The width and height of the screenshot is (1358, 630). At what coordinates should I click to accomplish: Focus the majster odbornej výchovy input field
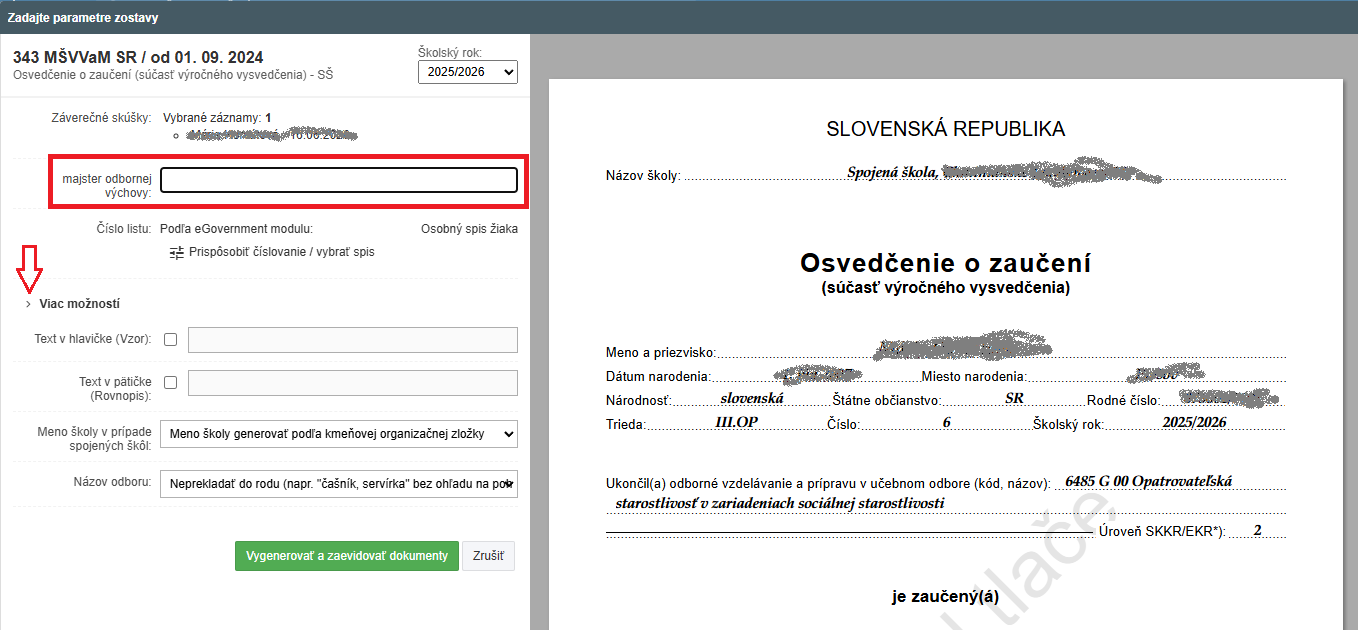(x=339, y=180)
